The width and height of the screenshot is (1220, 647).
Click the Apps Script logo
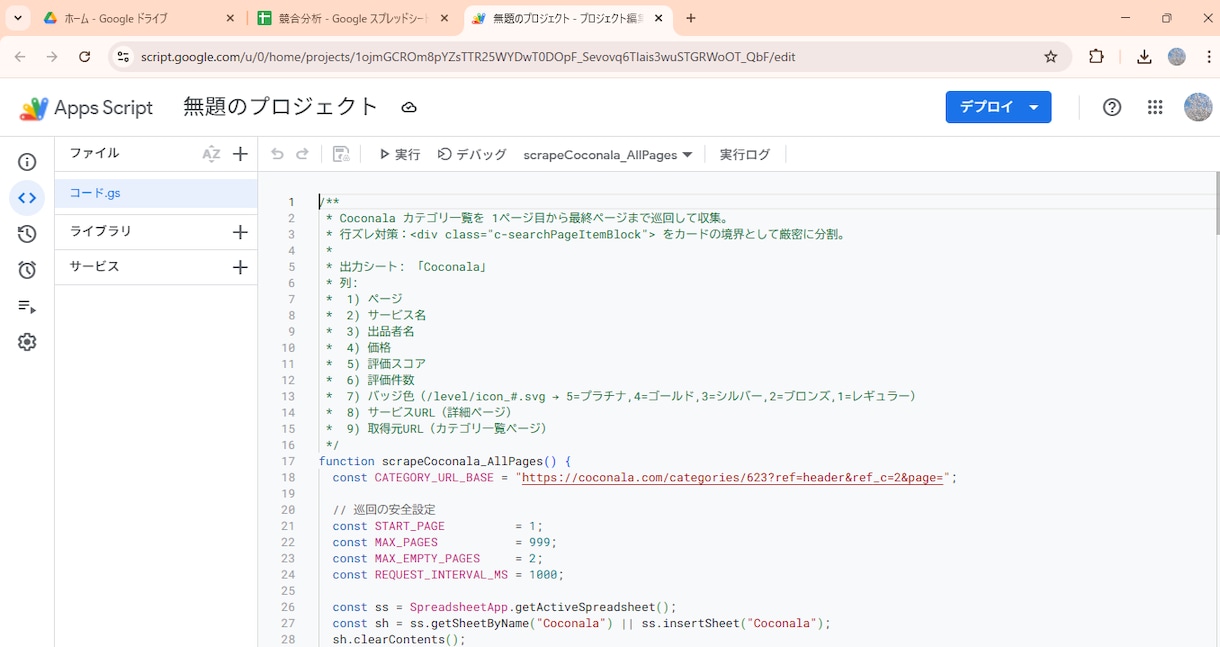[x=86, y=108]
